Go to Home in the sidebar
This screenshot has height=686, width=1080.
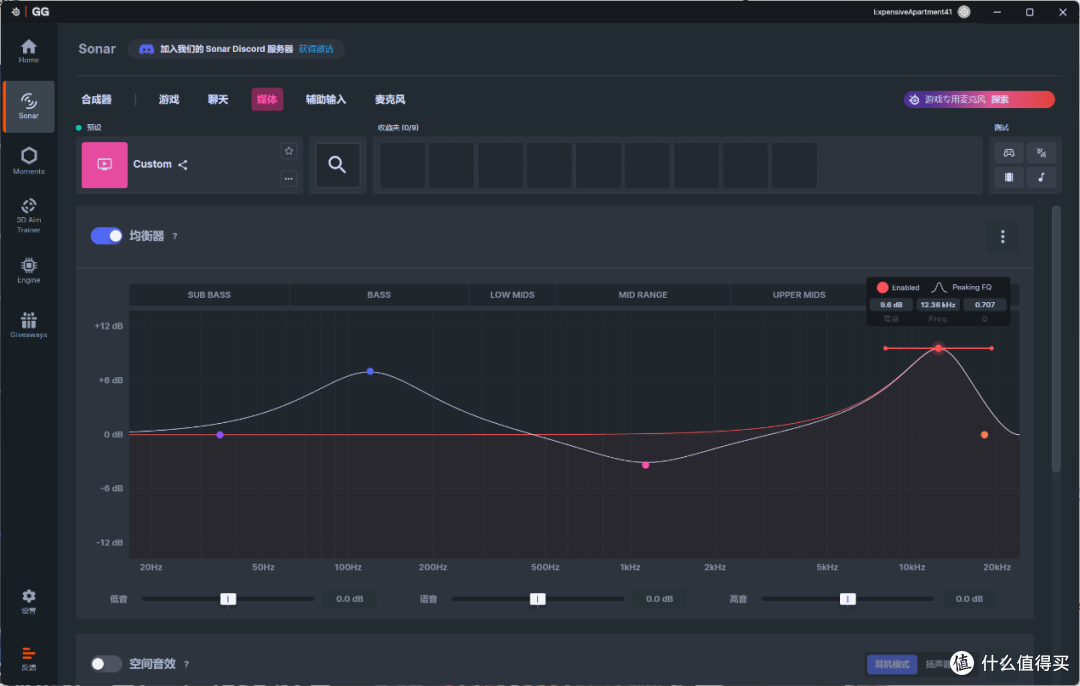pyautogui.click(x=28, y=51)
